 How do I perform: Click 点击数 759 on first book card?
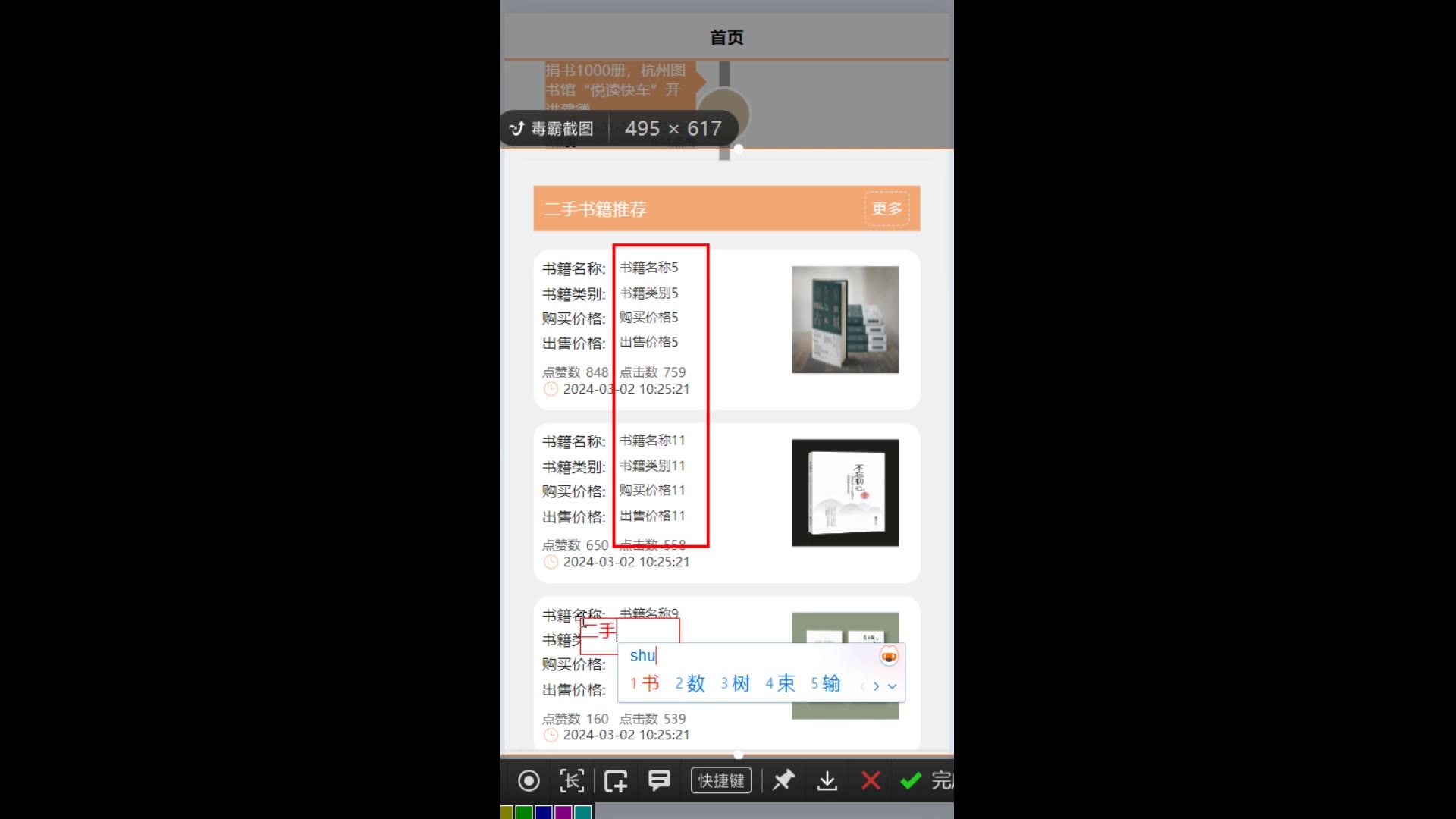653,372
